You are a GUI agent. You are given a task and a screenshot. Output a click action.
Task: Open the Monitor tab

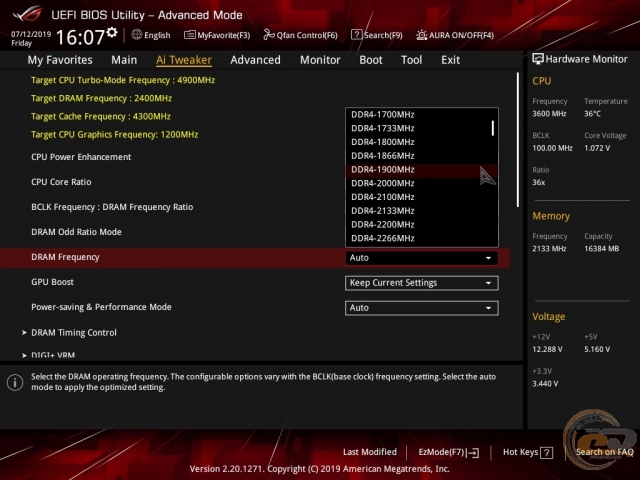pyautogui.click(x=320, y=60)
